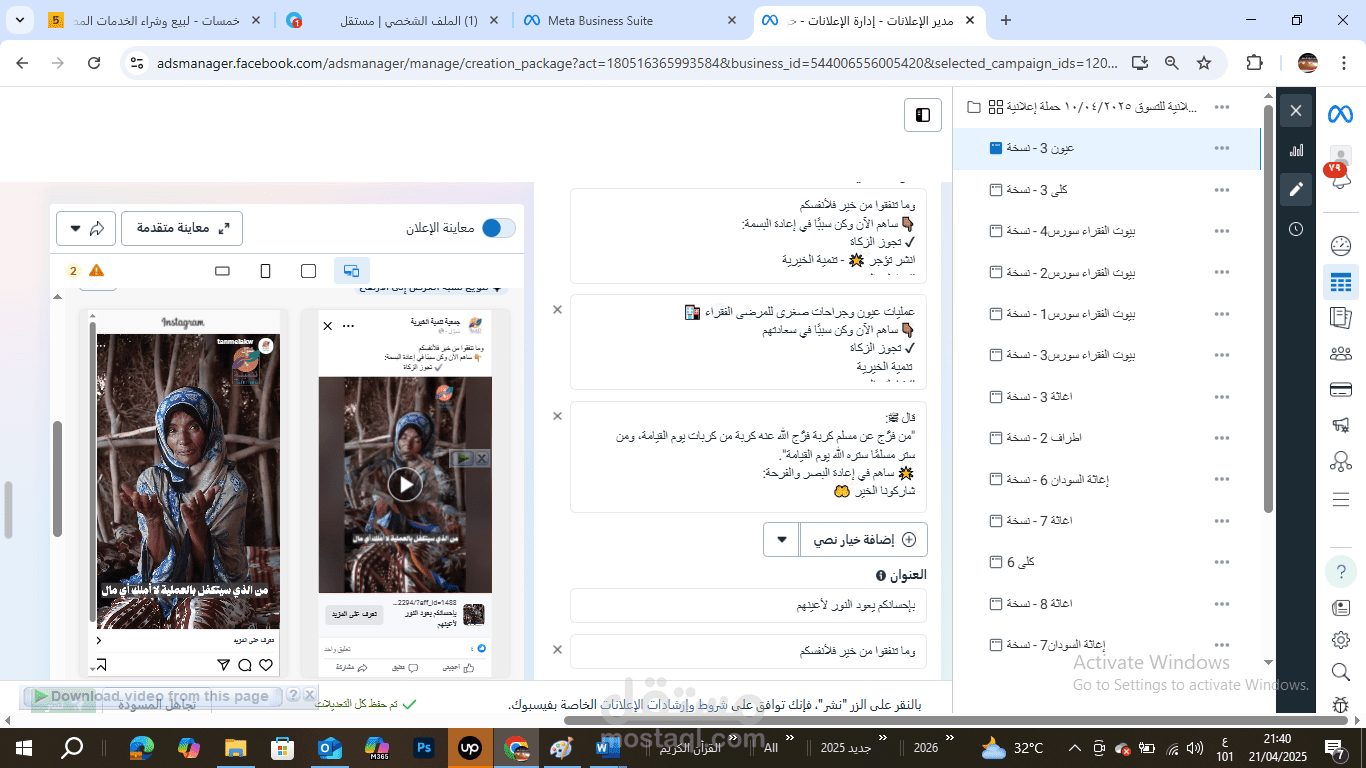Open the news updates icon in sidebar

click(1341, 607)
